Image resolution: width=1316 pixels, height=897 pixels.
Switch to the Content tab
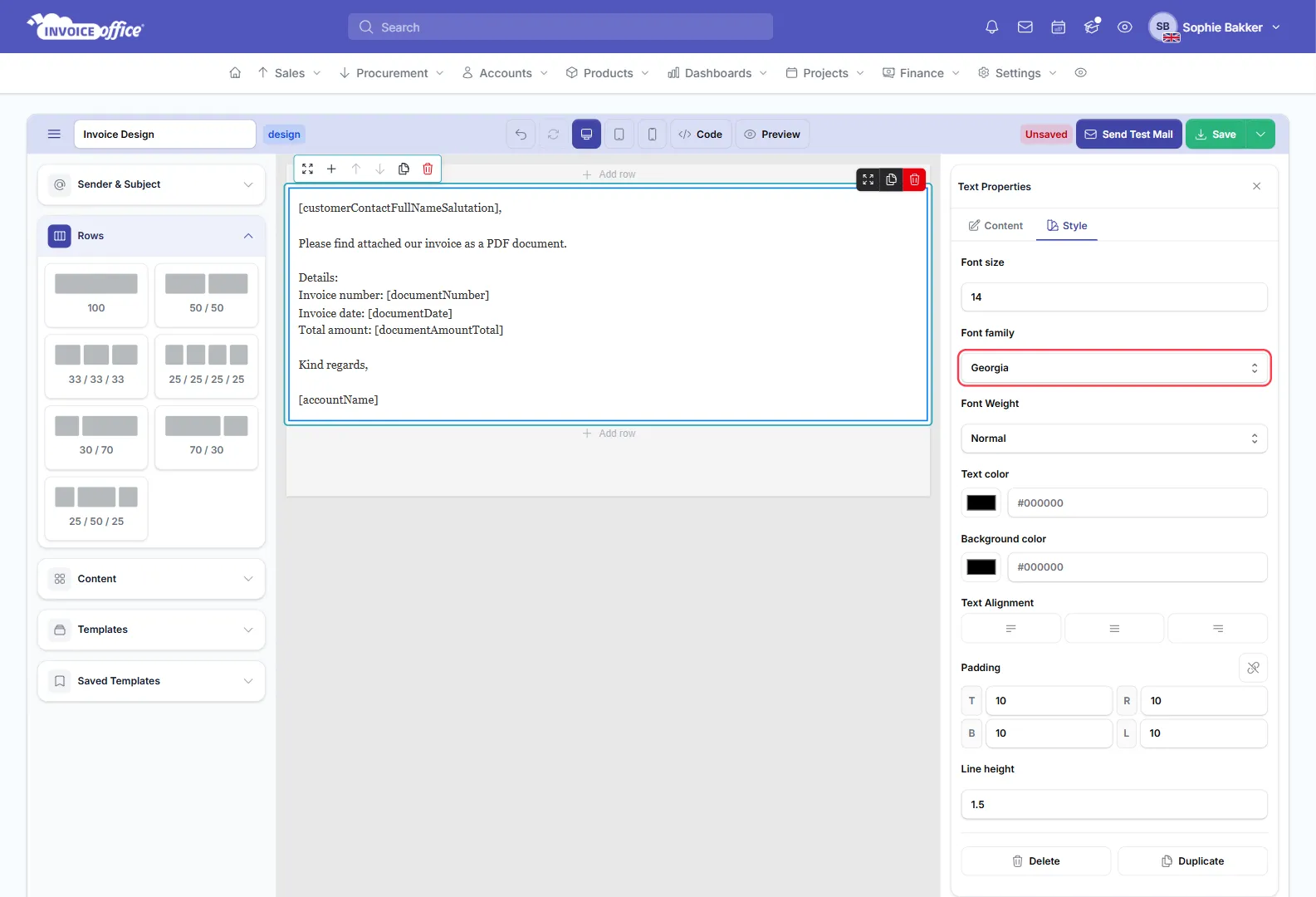[996, 226]
